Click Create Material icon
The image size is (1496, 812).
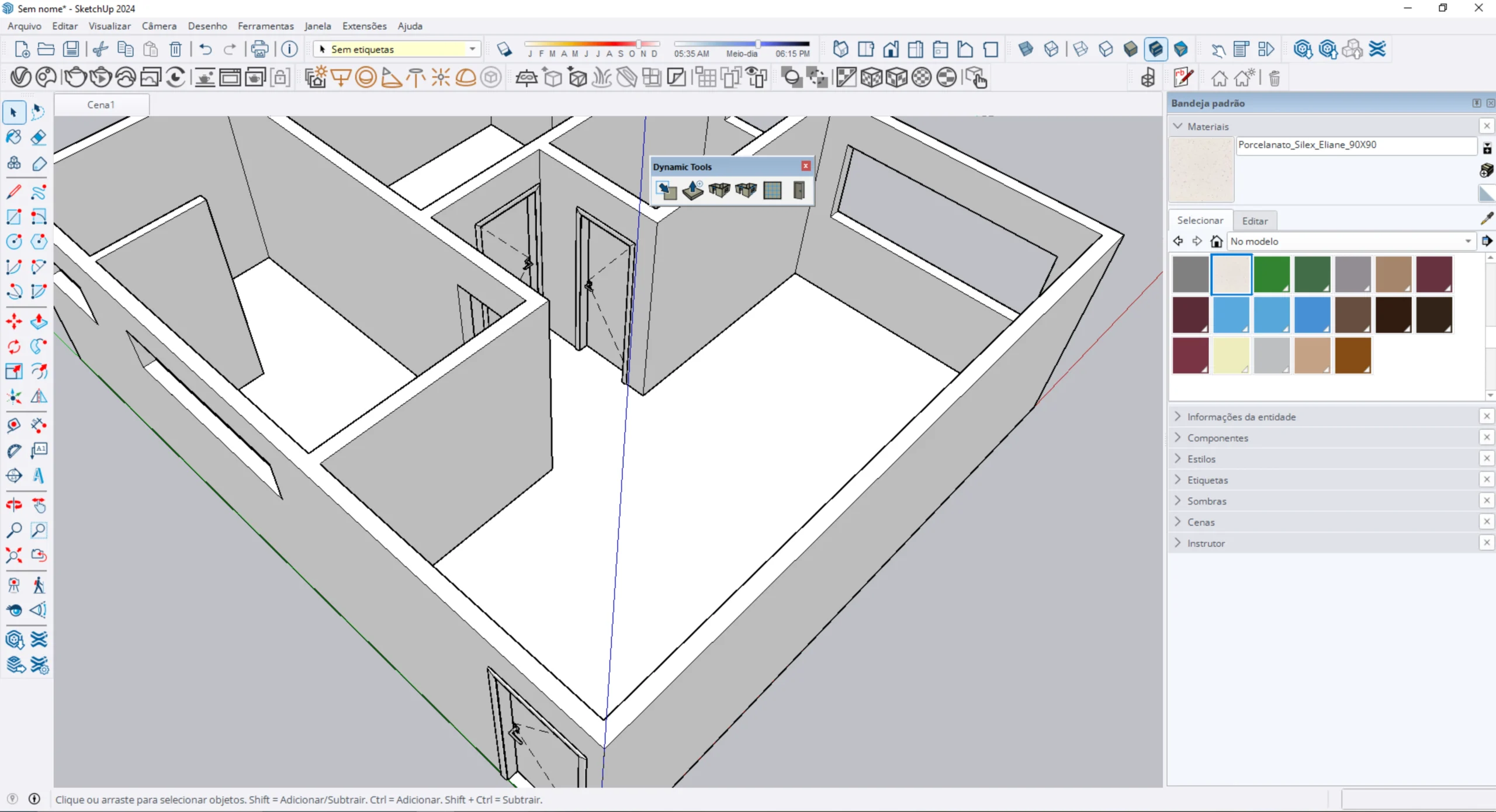1487,170
